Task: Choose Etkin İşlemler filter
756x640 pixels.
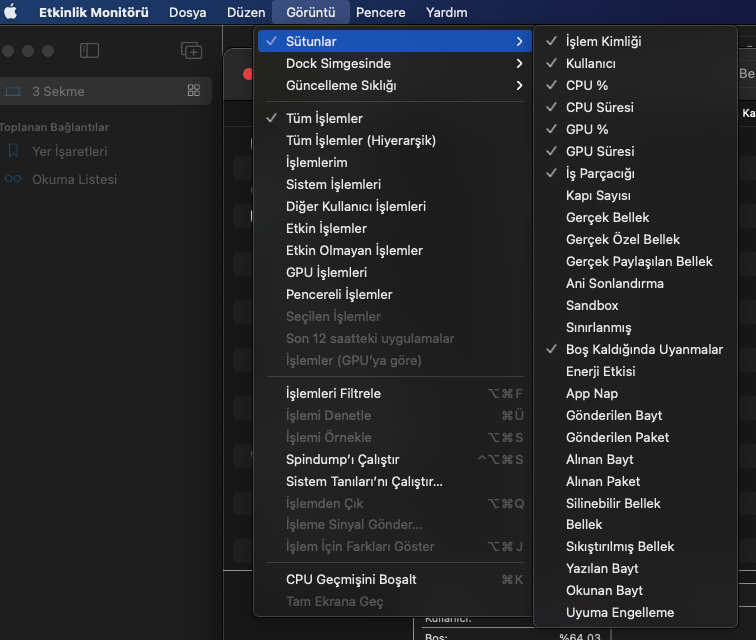Action: click(395, 228)
